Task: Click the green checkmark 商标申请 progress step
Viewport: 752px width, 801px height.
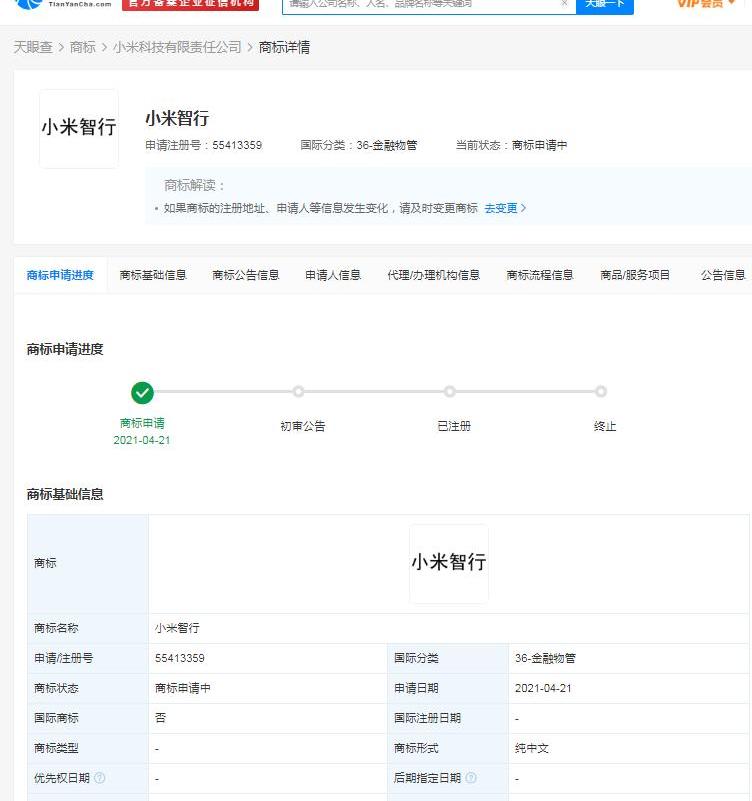Action: pyautogui.click(x=142, y=393)
